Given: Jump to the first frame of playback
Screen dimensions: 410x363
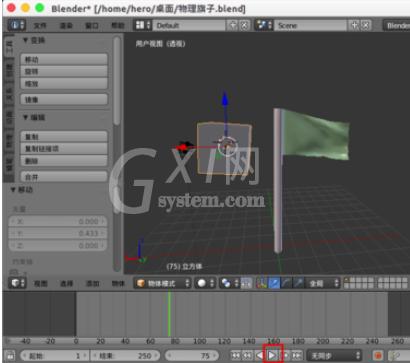Looking at the screenshot, I should click(x=235, y=355).
